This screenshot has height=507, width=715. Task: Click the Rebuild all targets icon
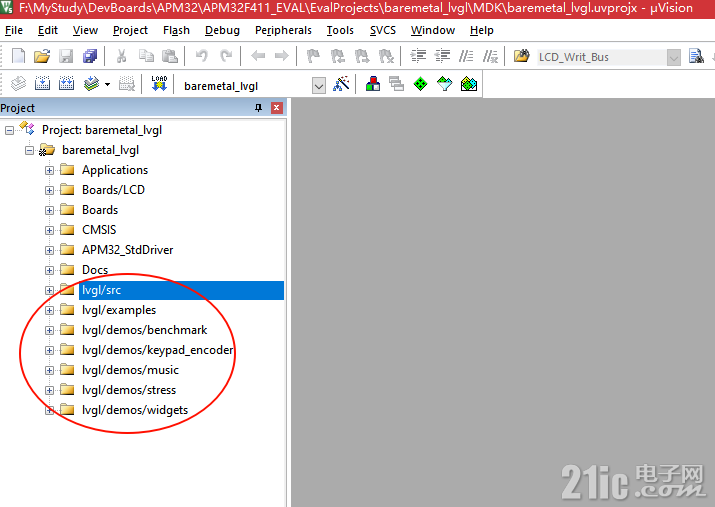(67, 84)
